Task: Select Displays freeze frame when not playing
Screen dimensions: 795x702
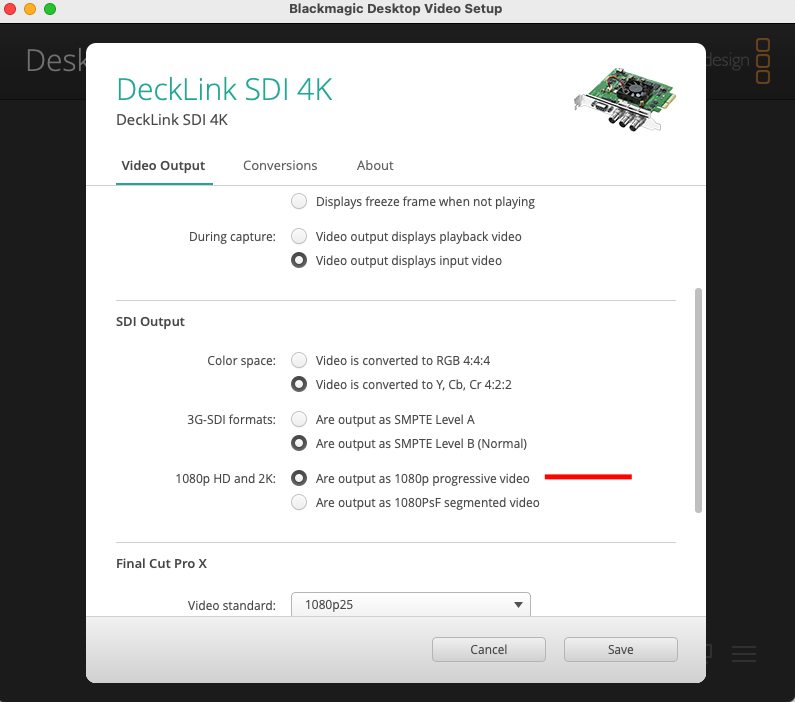Action: [x=299, y=202]
